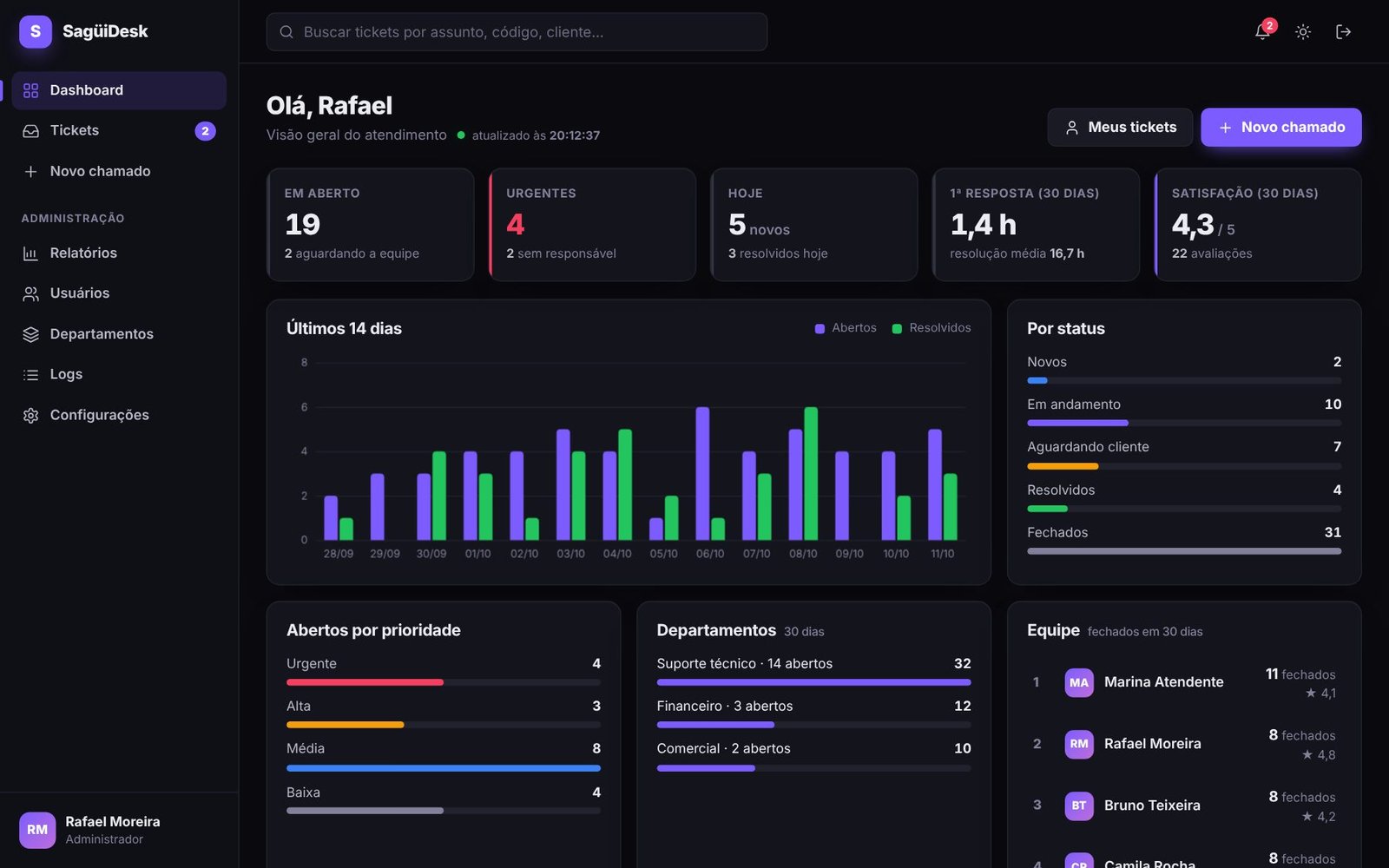The height and width of the screenshot is (868, 1389).
Task: Open the Urgentes stat card
Action: pos(593,225)
